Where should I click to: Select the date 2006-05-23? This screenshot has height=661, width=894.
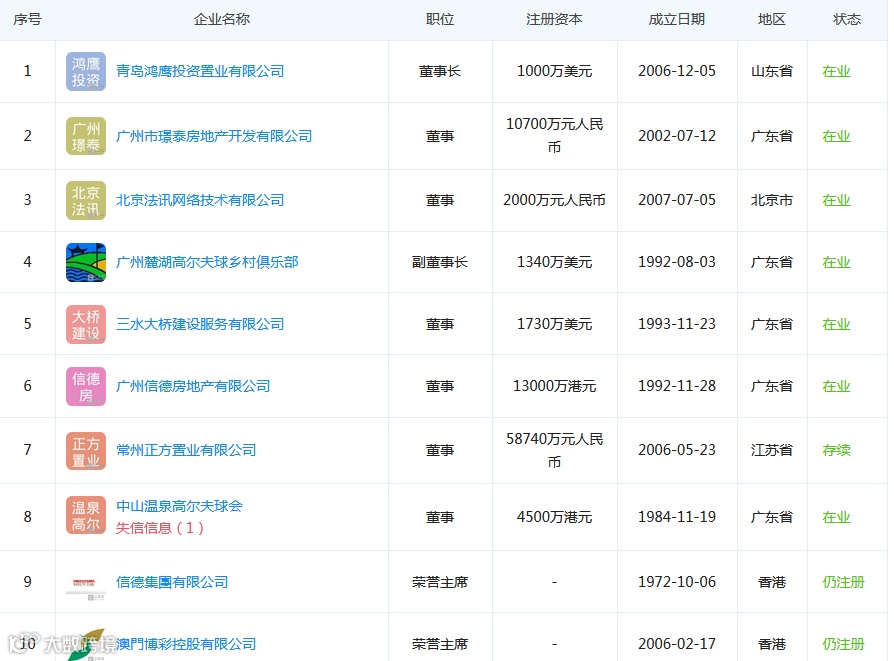click(677, 450)
